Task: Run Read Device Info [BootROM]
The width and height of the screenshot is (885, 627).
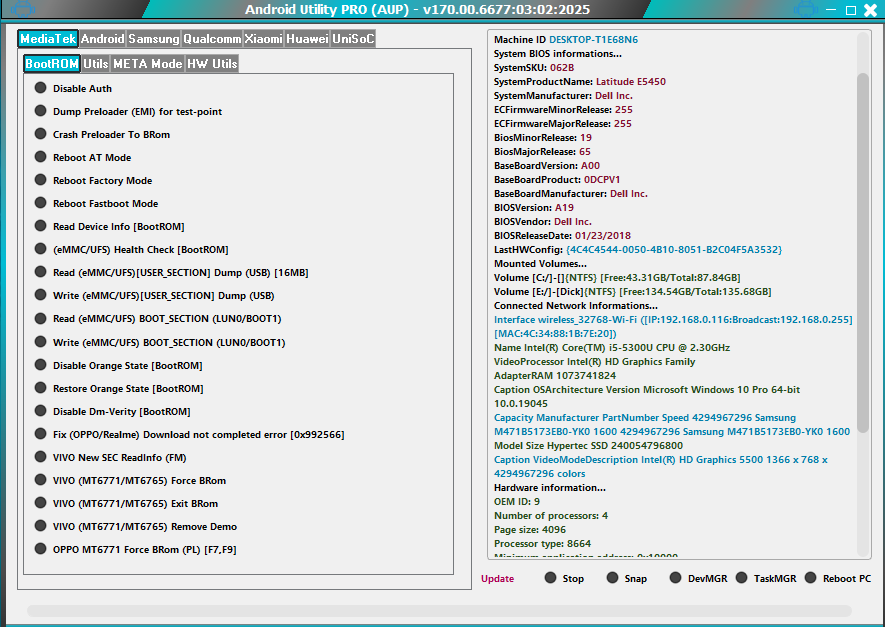Action: (40, 226)
